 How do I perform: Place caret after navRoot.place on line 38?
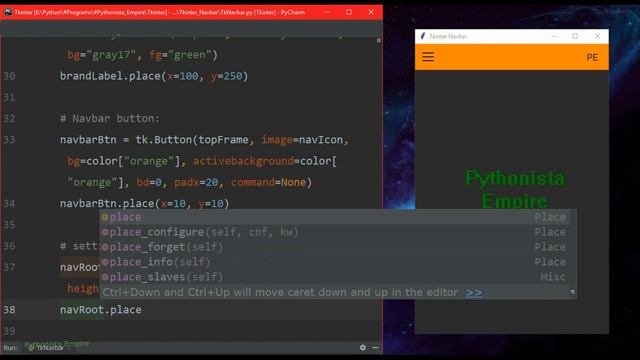click(142, 310)
